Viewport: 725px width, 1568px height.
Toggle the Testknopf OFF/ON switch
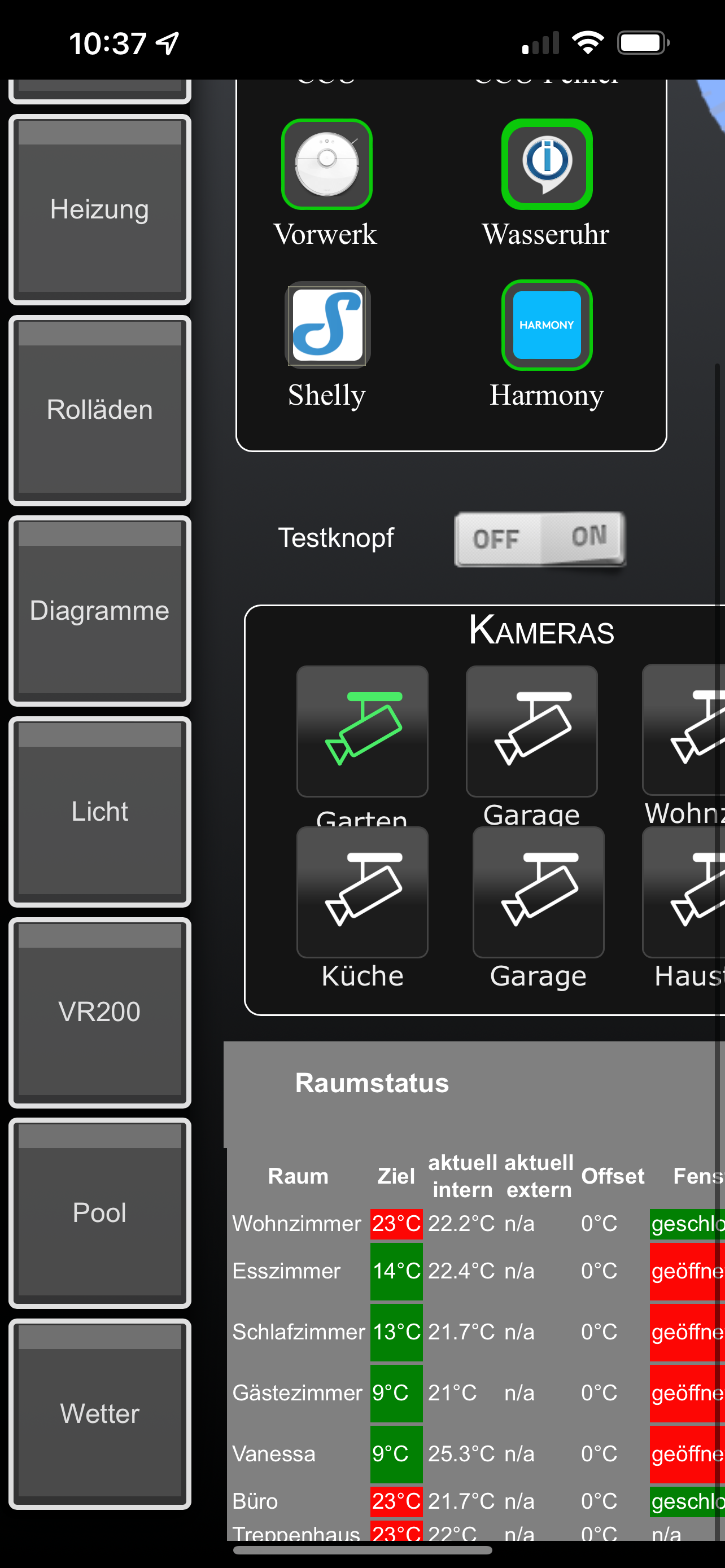pos(540,539)
